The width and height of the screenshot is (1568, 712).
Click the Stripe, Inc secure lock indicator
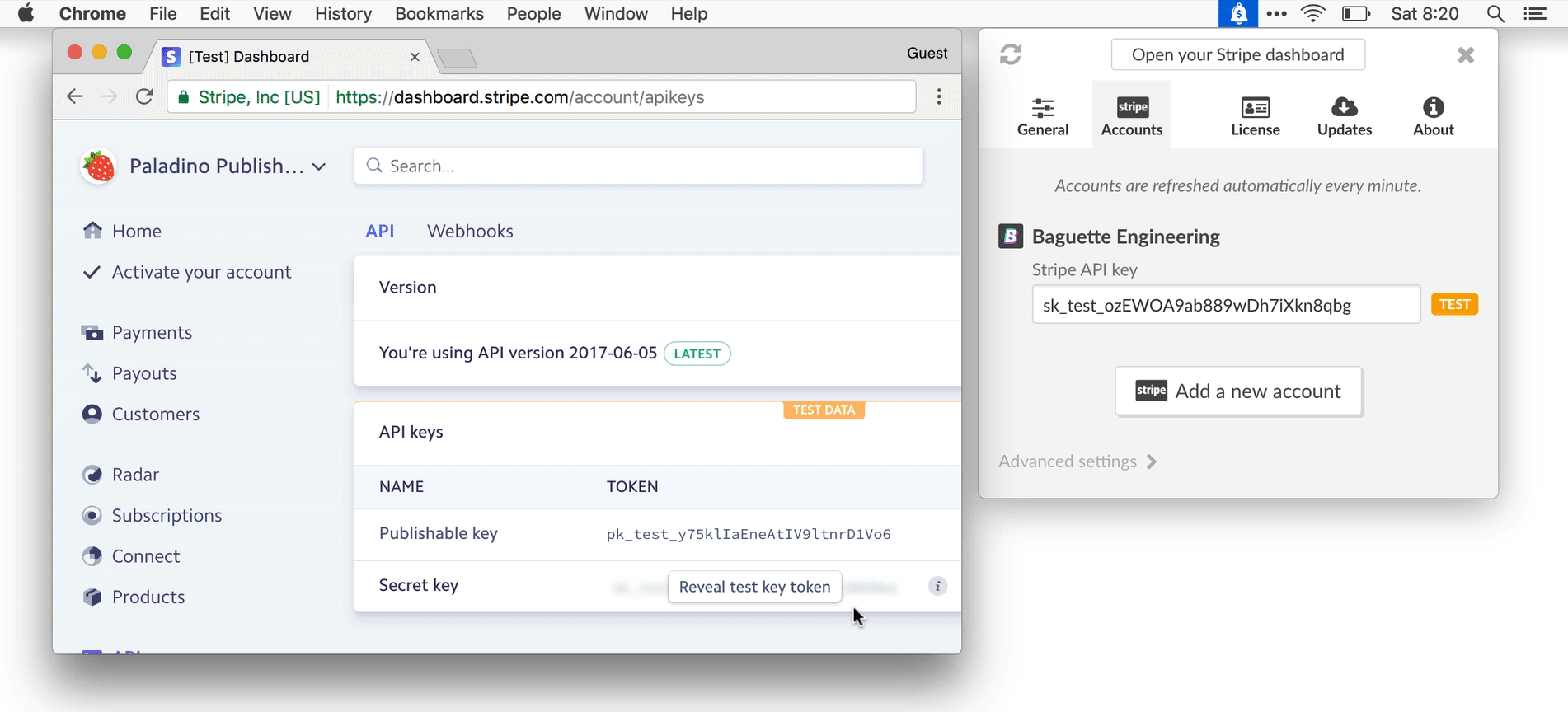pyautogui.click(x=249, y=97)
